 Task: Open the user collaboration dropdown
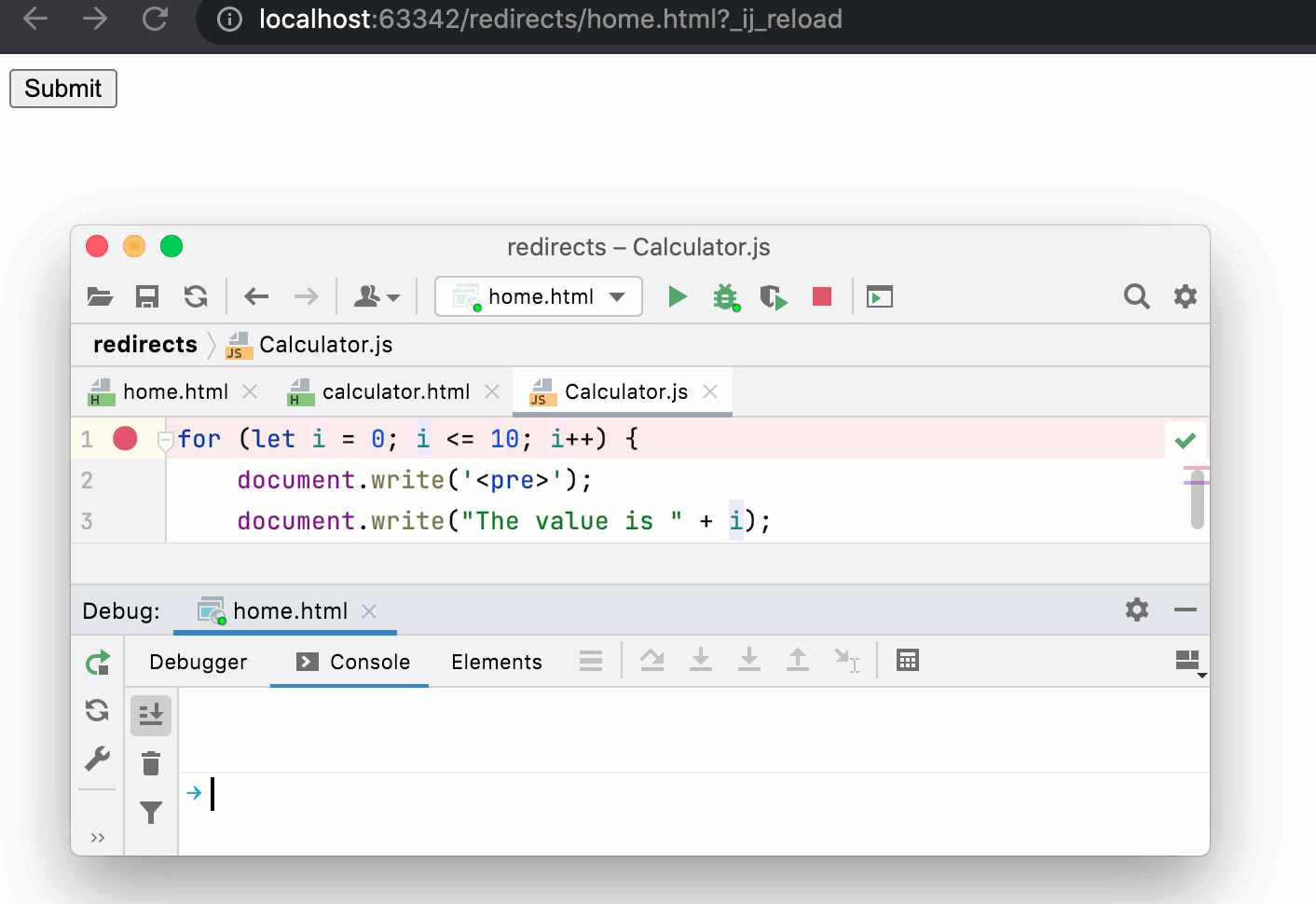pyautogui.click(x=377, y=296)
